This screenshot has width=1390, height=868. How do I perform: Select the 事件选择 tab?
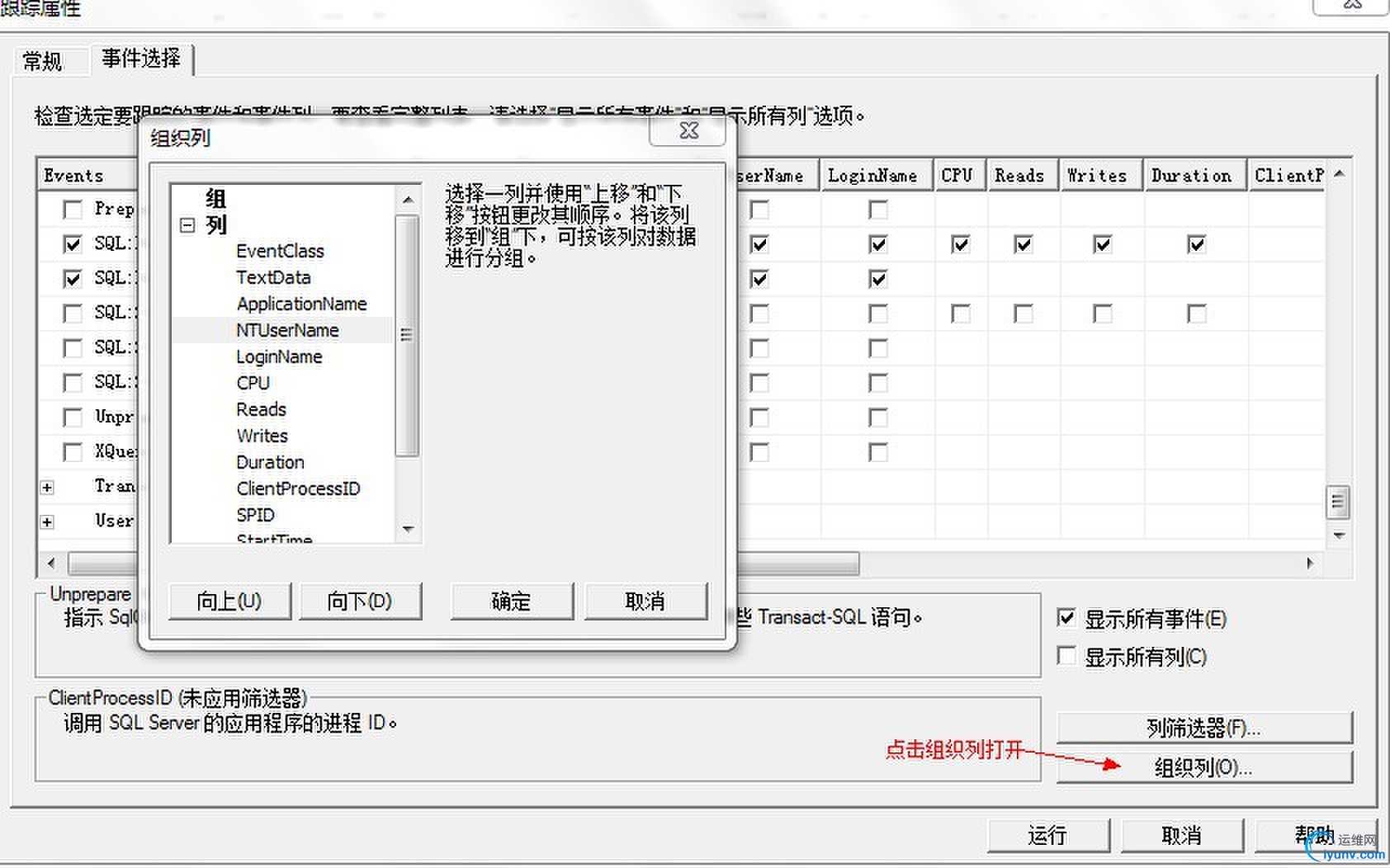pyautogui.click(x=141, y=59)
